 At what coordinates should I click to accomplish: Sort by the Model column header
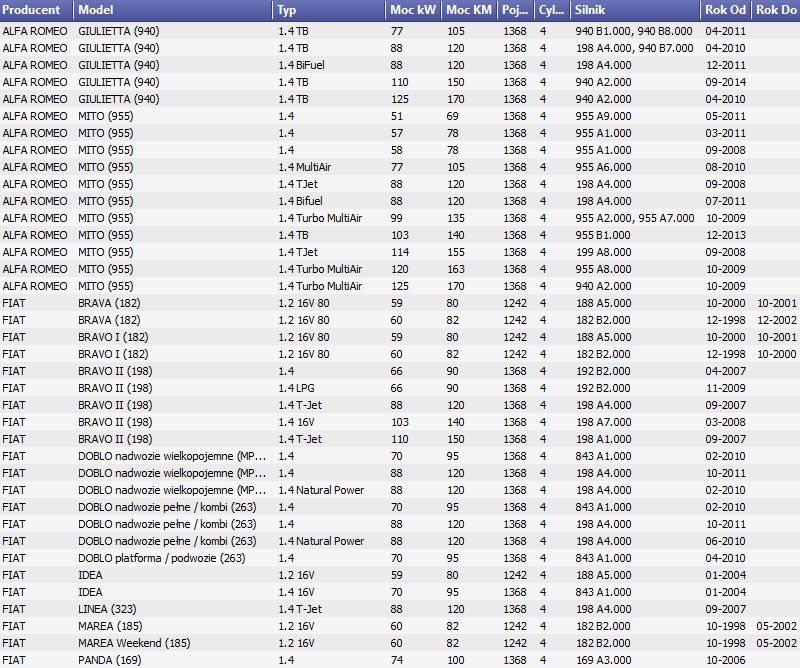pos(173,10)
